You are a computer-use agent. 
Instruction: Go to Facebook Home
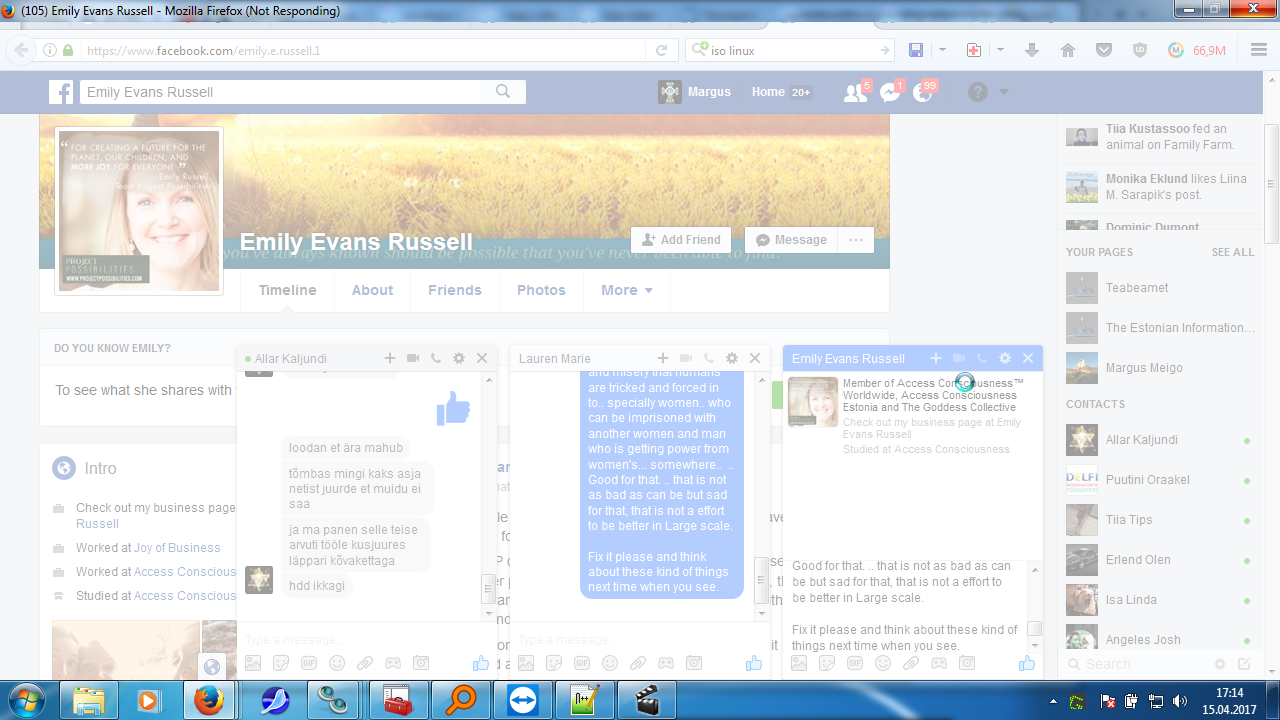[x=769, y=92]
